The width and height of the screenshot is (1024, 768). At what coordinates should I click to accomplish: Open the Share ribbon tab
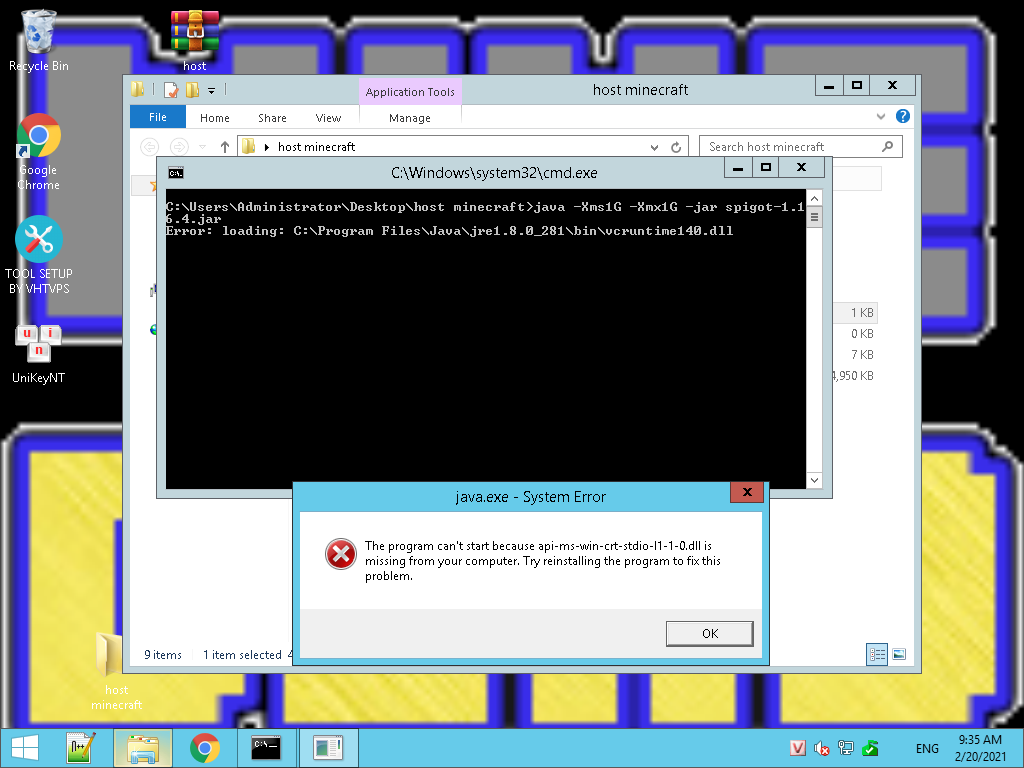(272, 118)
